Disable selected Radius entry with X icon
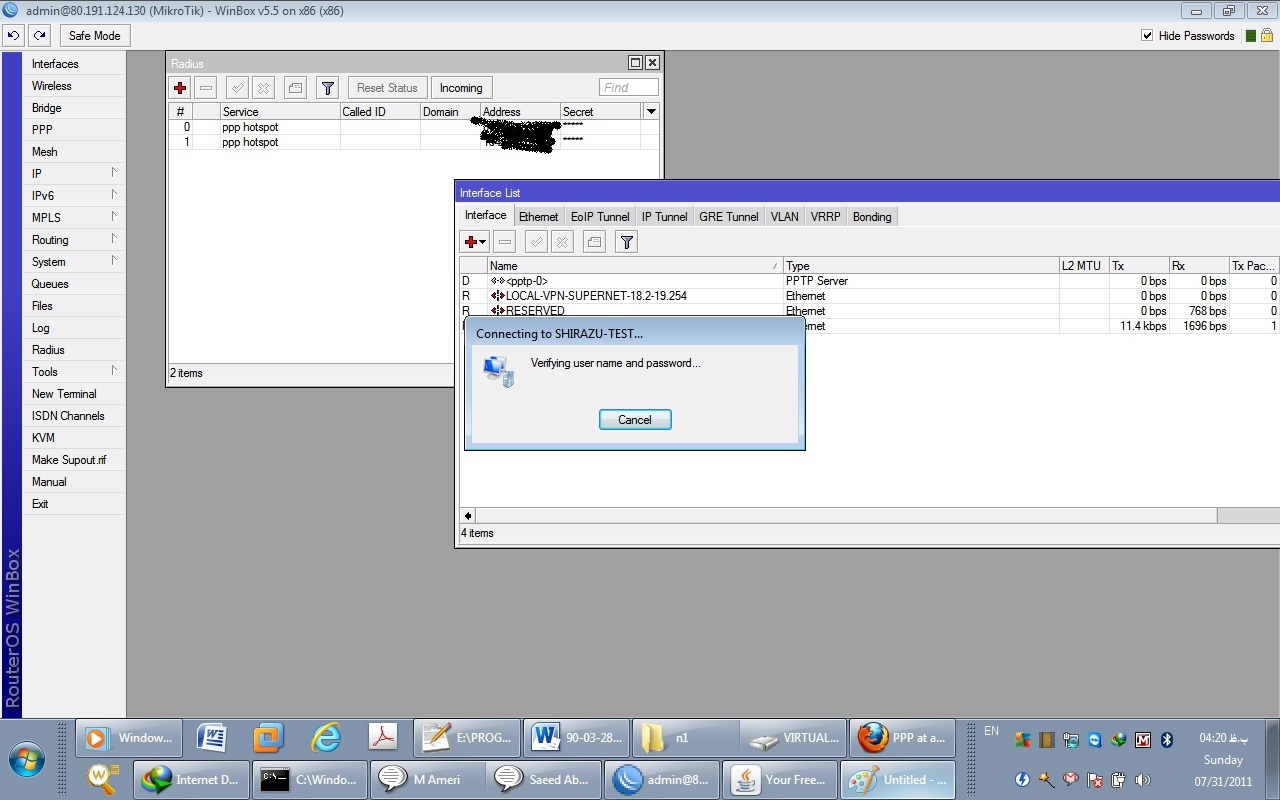 point(262,88)
